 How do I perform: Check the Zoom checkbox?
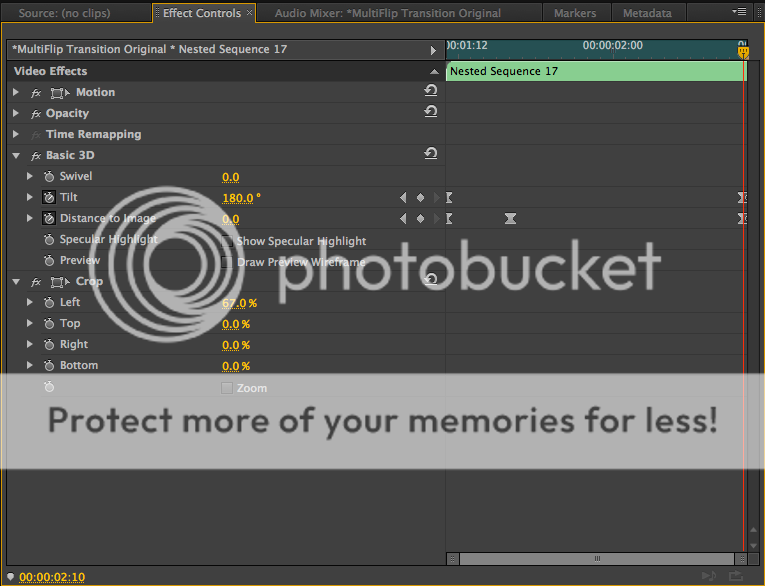[x=226, y=388]
